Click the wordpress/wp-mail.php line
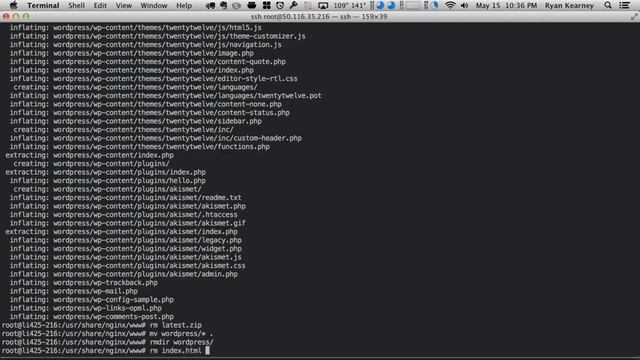The image size is (640, 360). (74, 291)
